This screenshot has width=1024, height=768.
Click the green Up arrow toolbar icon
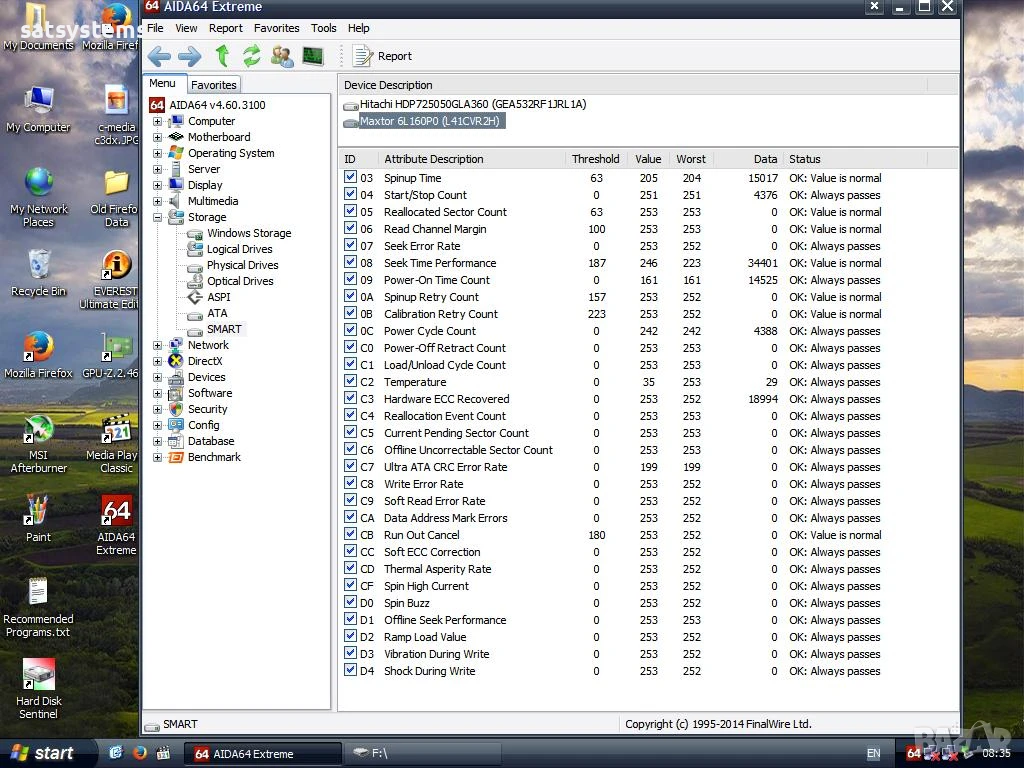(222, 56)
